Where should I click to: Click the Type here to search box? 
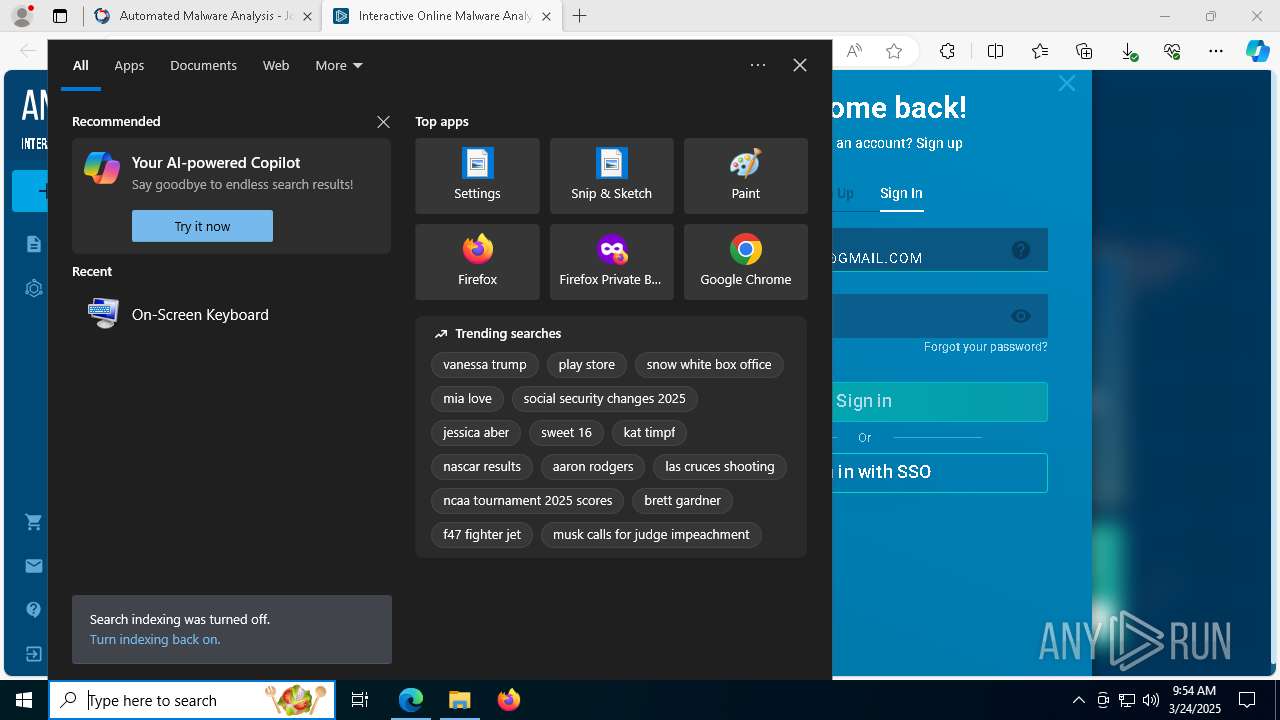pos(192,700)
